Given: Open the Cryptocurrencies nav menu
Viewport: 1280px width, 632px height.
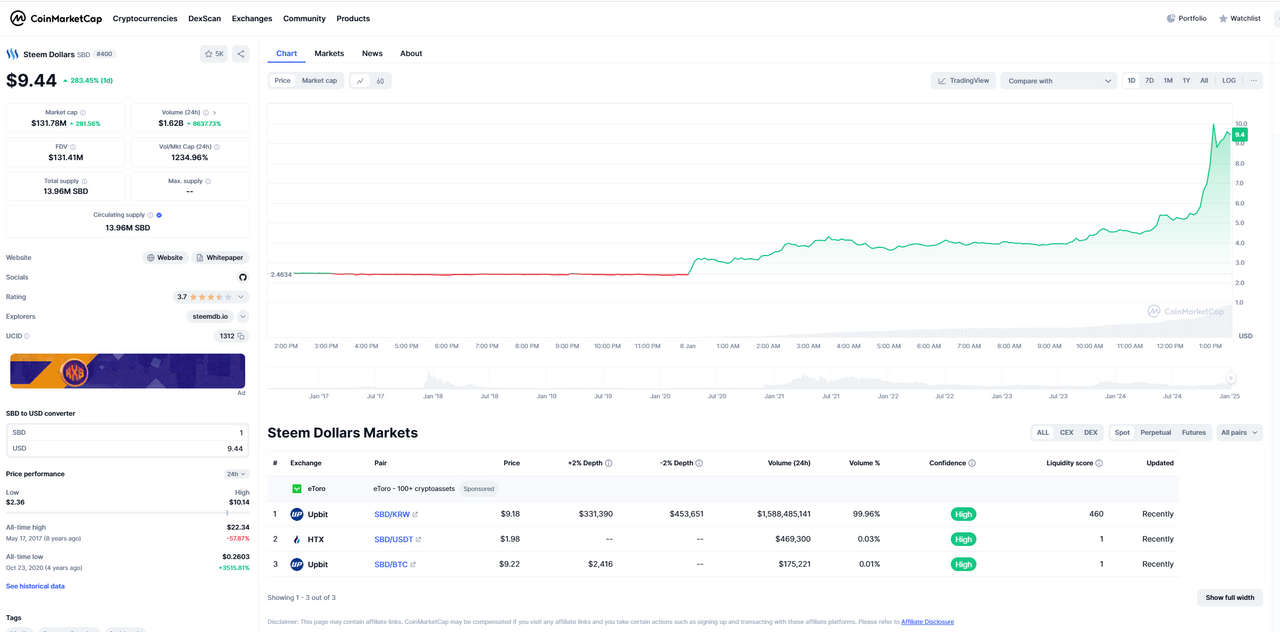Looking at the screenshot, I should click(x=145, y=19).
